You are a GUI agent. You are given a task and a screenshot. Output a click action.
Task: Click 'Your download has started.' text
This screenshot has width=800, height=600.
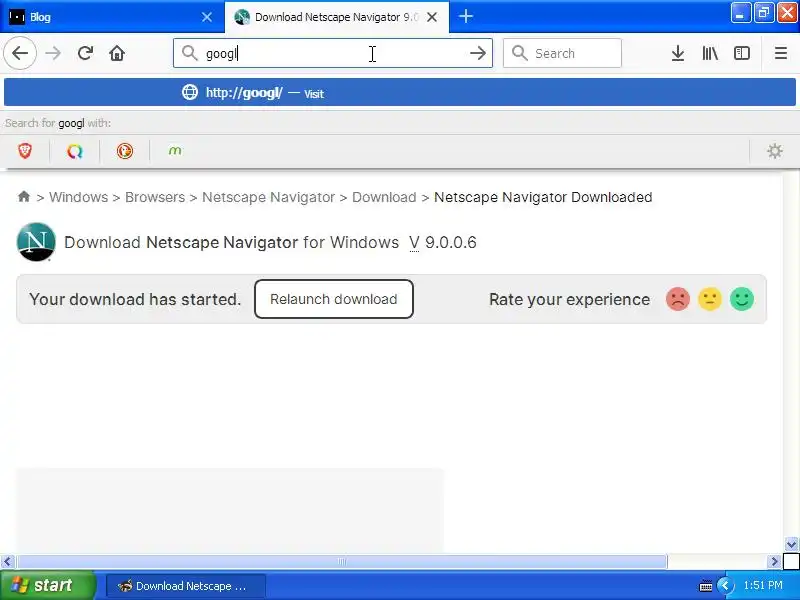tap(135, 299)
